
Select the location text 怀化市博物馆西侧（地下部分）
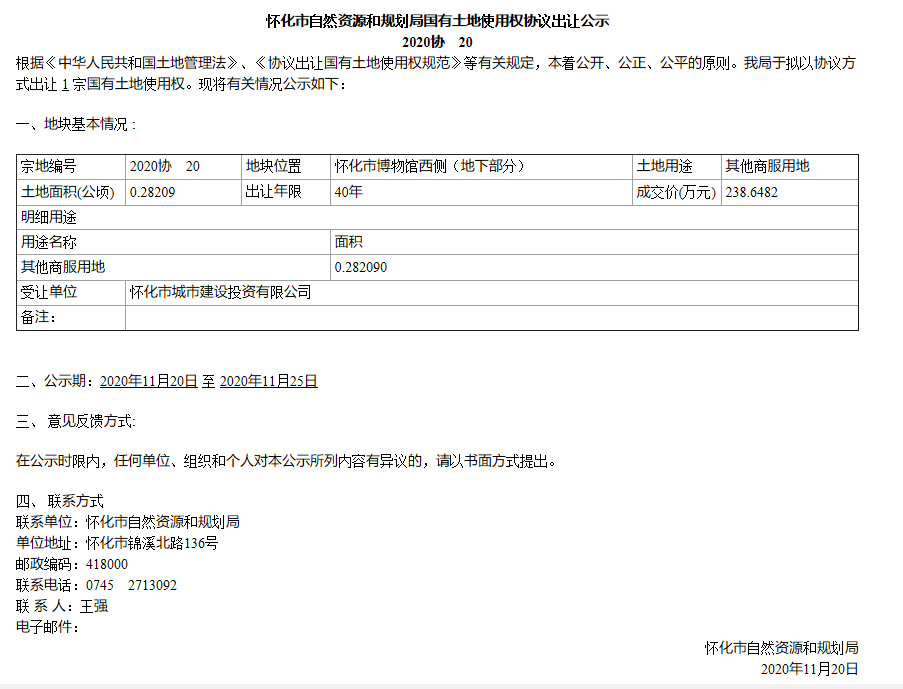click(430, 166)
